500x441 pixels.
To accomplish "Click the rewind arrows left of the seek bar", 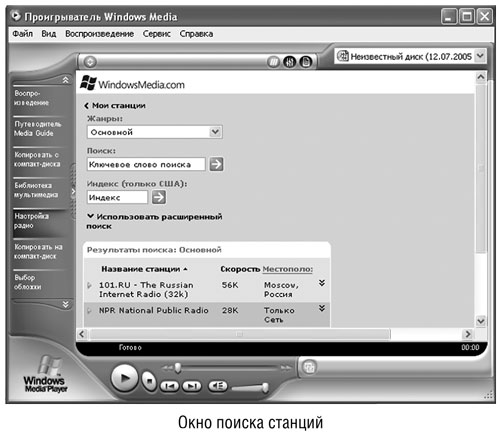I will (x=167, y=368).
